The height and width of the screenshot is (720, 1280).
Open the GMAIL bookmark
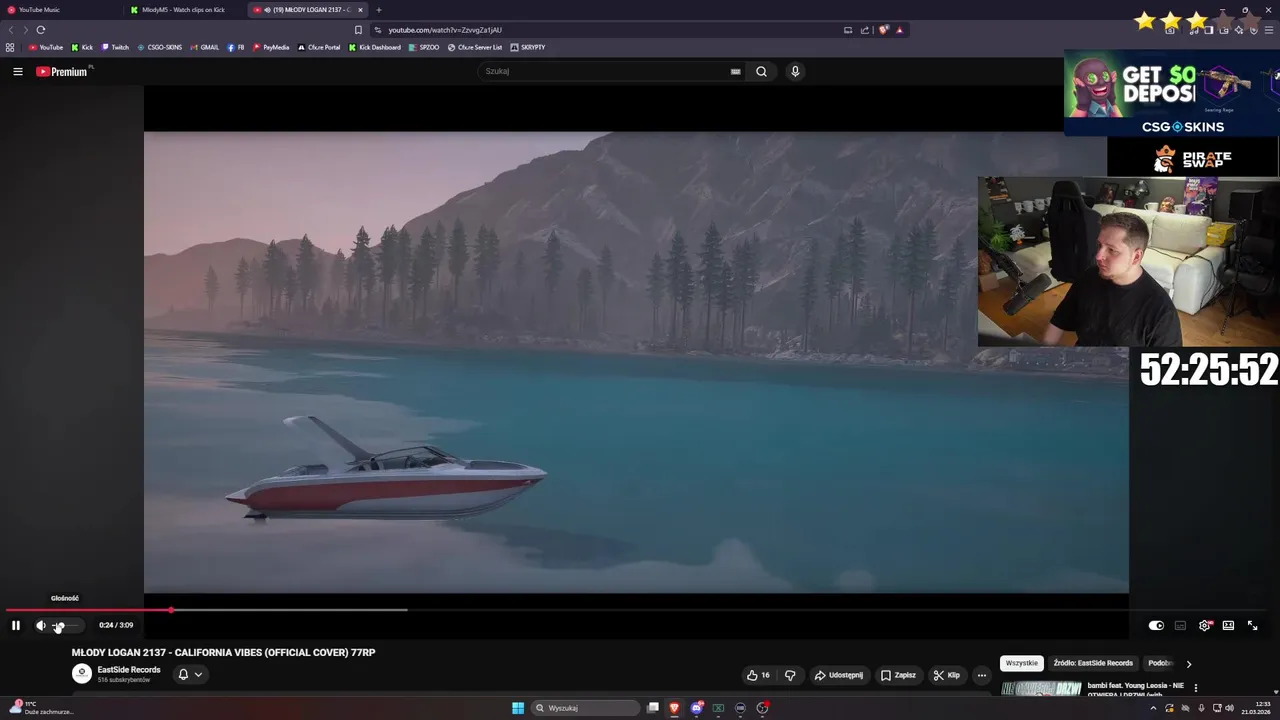coord(205,47)
